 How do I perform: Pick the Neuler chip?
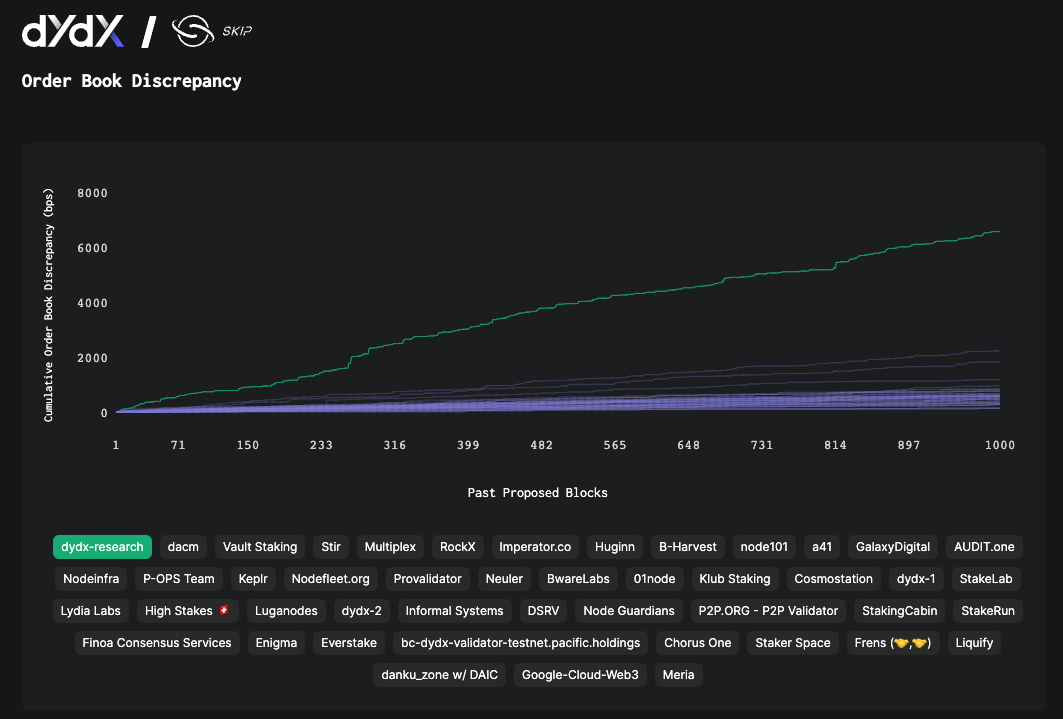click(x=504, y=579)
